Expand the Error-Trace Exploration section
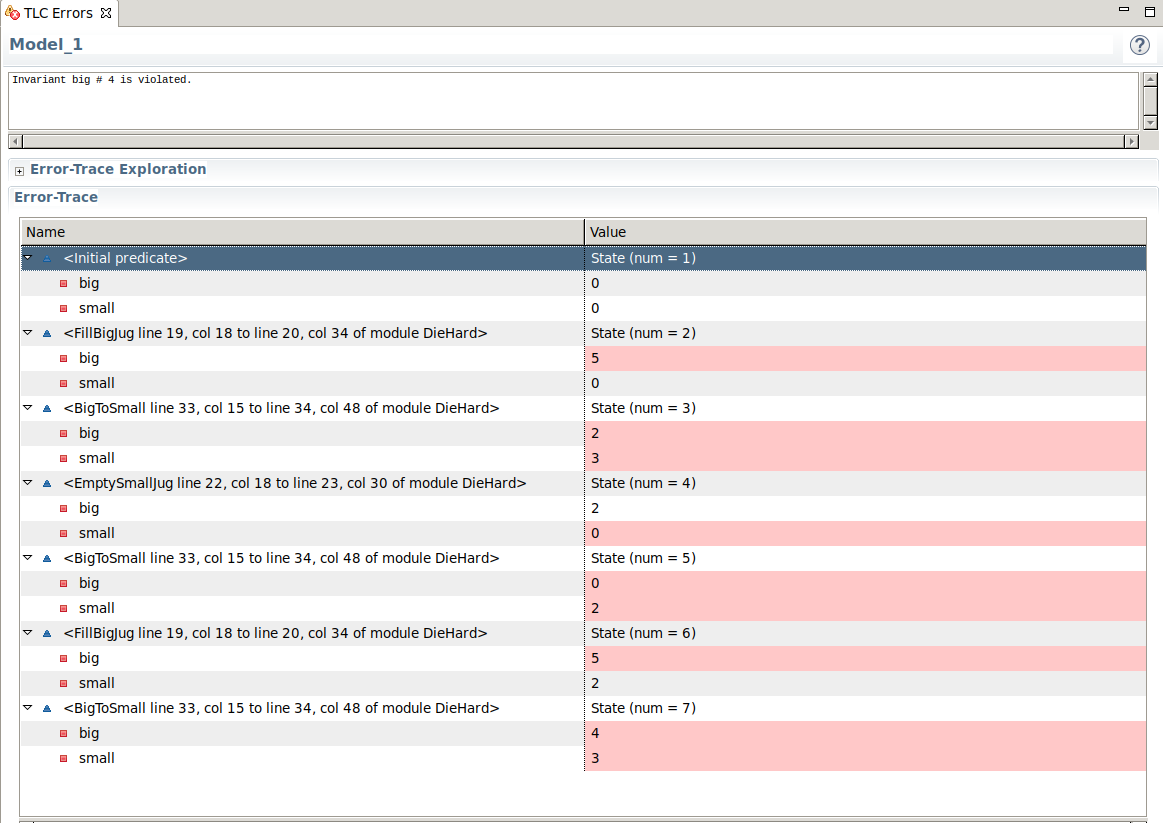The image size is (1163, 823). coord(19,171)
